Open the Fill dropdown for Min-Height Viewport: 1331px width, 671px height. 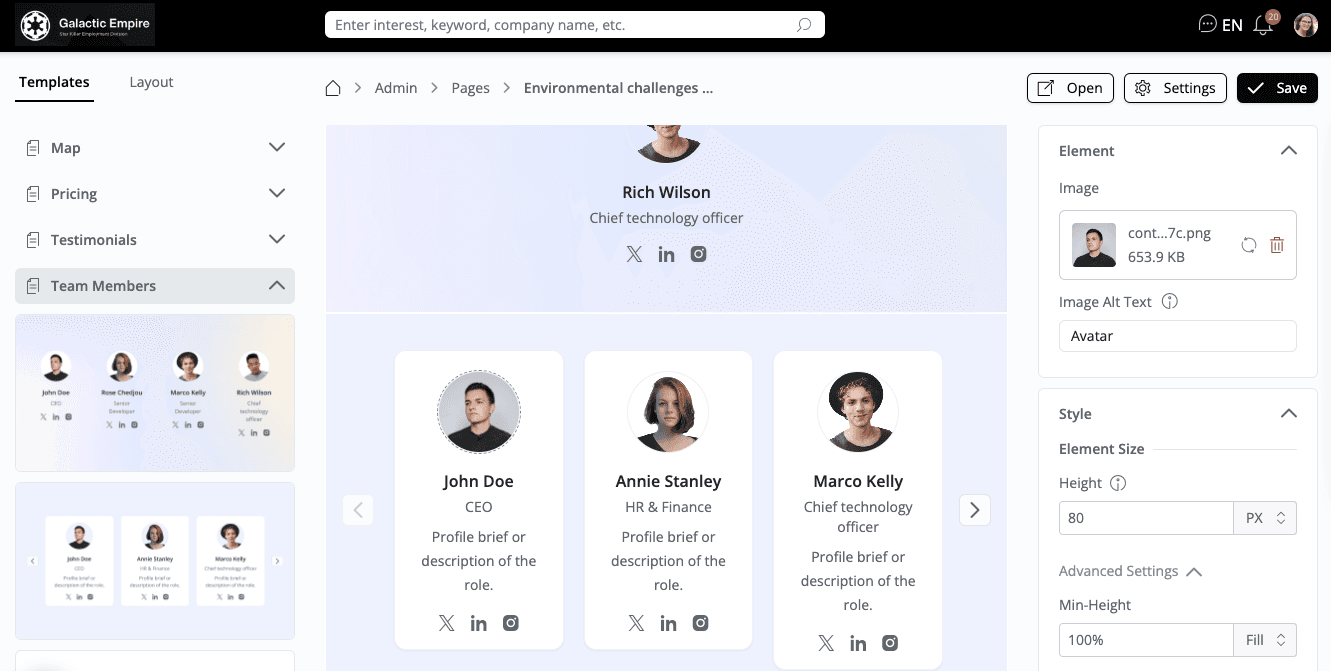[1265, 639]
